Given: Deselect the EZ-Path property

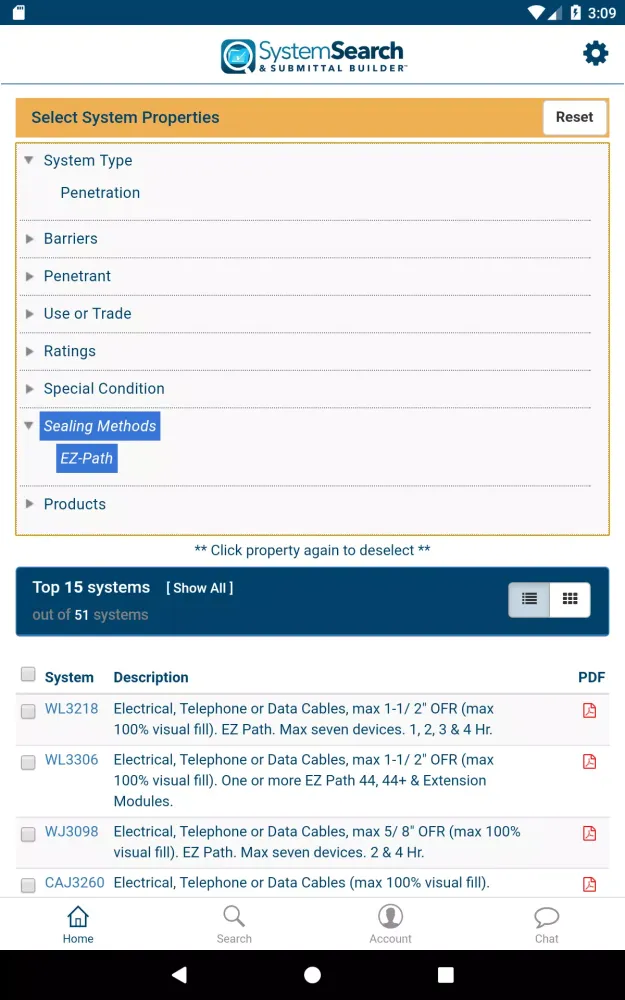Looking at the screenshot, I should [87, 459].
